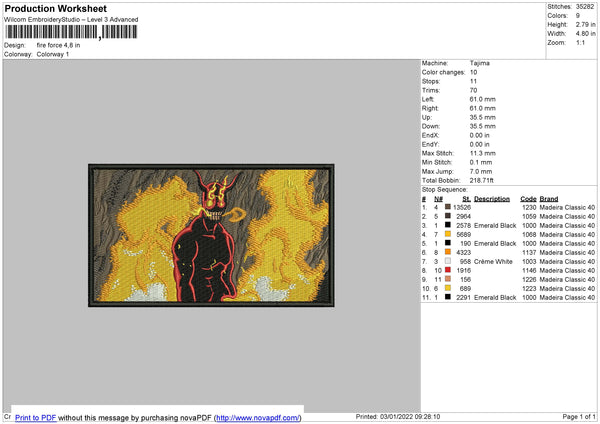Click the salmon swatch for code 1226
Viewport: 600px width, 424px height.
pos(448,279)
